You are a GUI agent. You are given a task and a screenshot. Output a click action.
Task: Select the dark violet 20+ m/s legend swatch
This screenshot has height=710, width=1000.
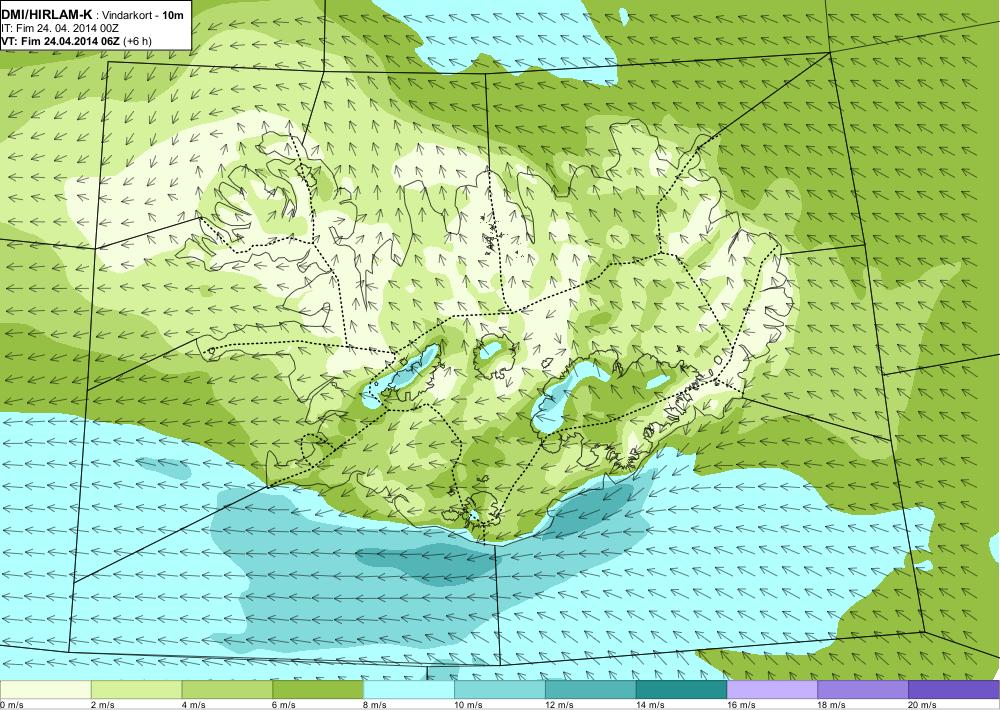[954, 690]
